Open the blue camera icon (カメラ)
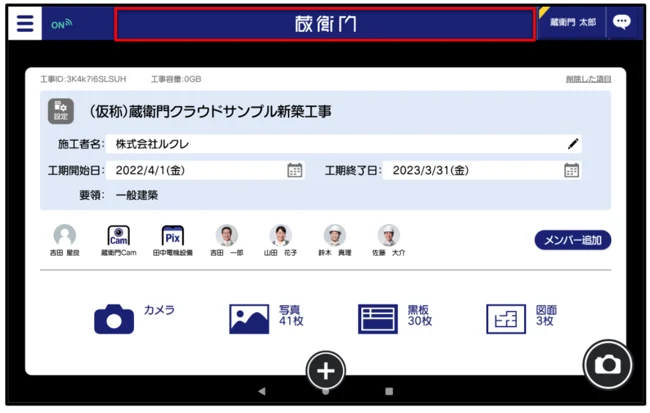 [114, 319]
